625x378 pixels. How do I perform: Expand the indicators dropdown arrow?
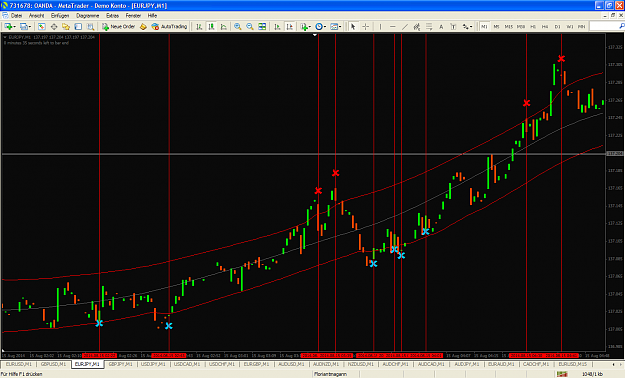(310, 27)
